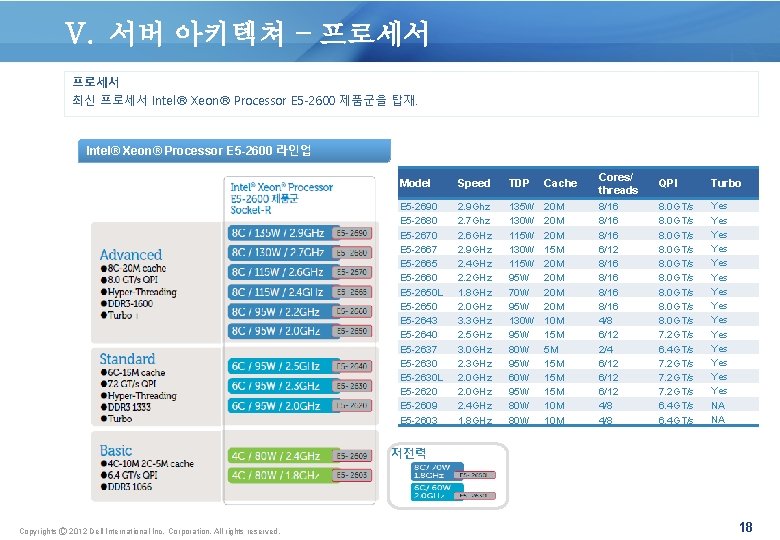The height and width of the screenshot is (540, 780).
Task: Click the "5M" cache cell for E5-2637
Action: (x=551, y=350)
